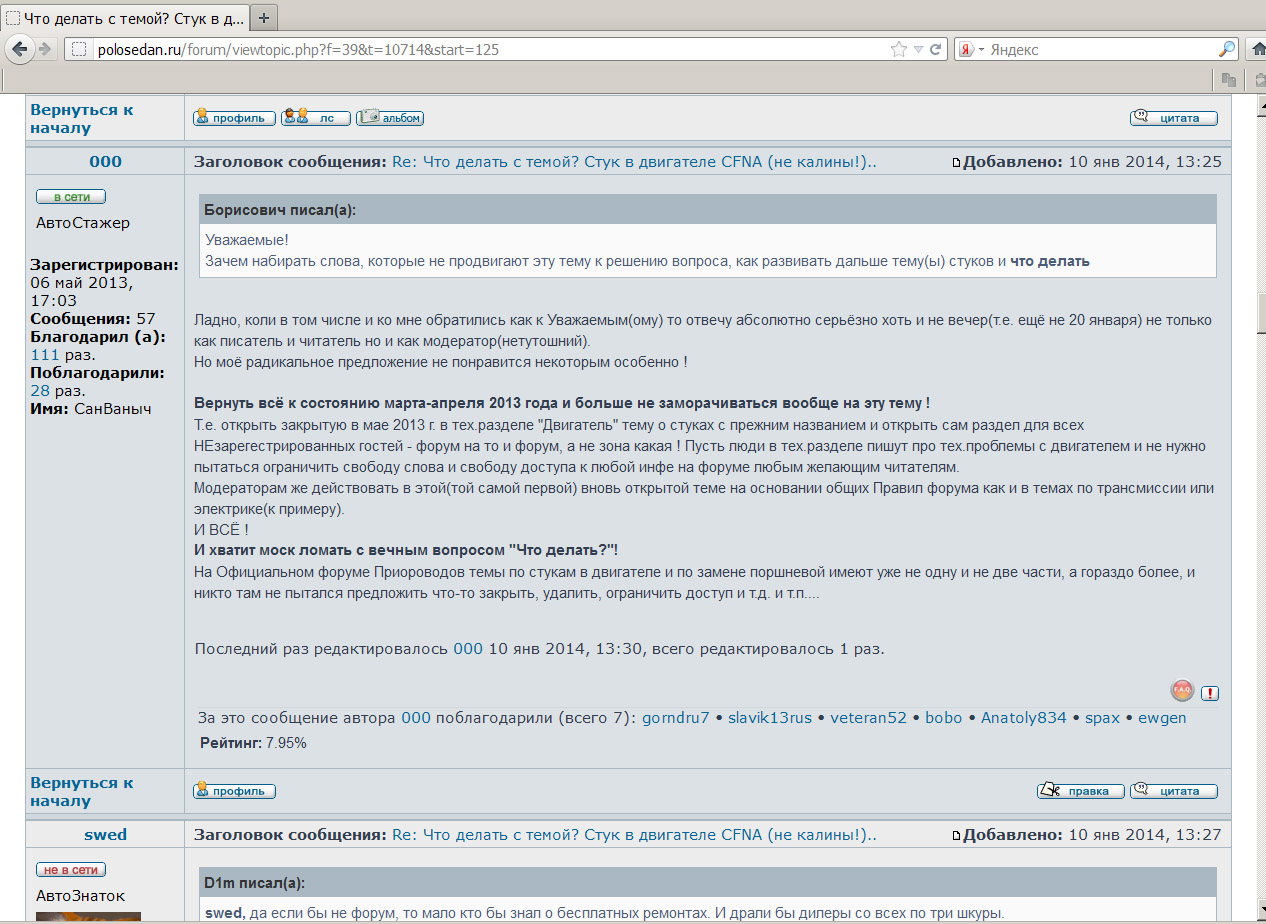The width and height of the screenshot is (1266, 924).
Task: Open the URL history dropdown arrow
Action: [918, 49]
